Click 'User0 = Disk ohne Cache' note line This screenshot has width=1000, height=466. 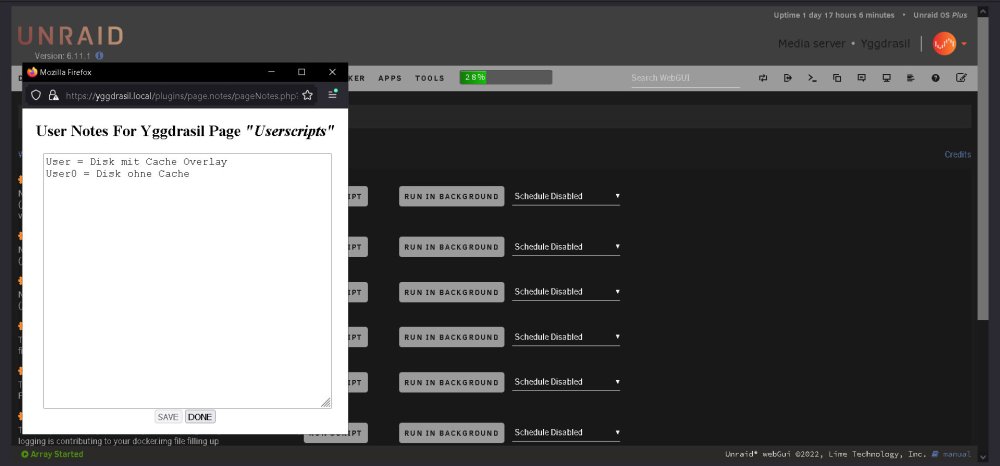(x=117, y=173)
